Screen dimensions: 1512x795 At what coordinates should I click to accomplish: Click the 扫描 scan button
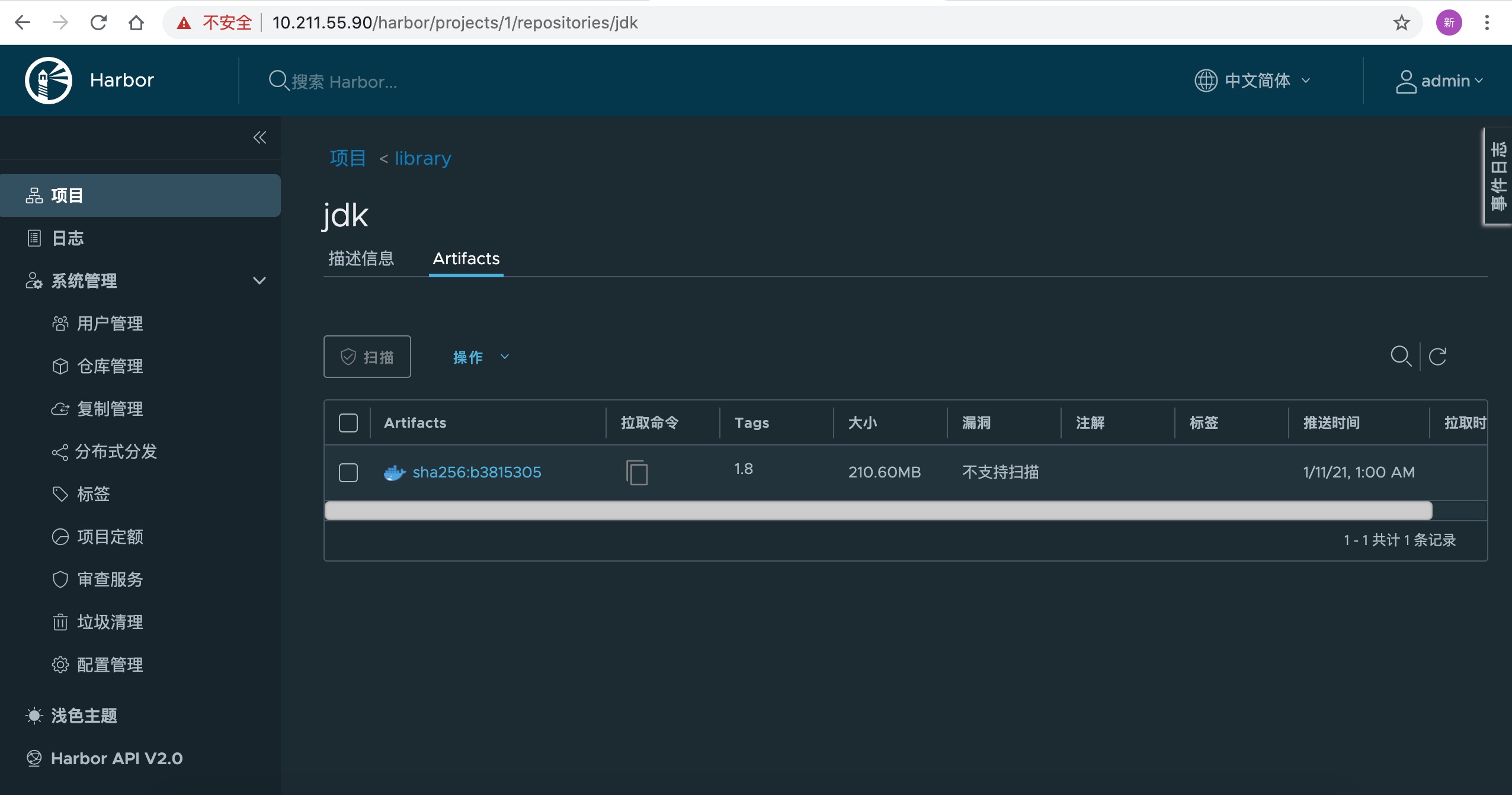click(367, 357)
